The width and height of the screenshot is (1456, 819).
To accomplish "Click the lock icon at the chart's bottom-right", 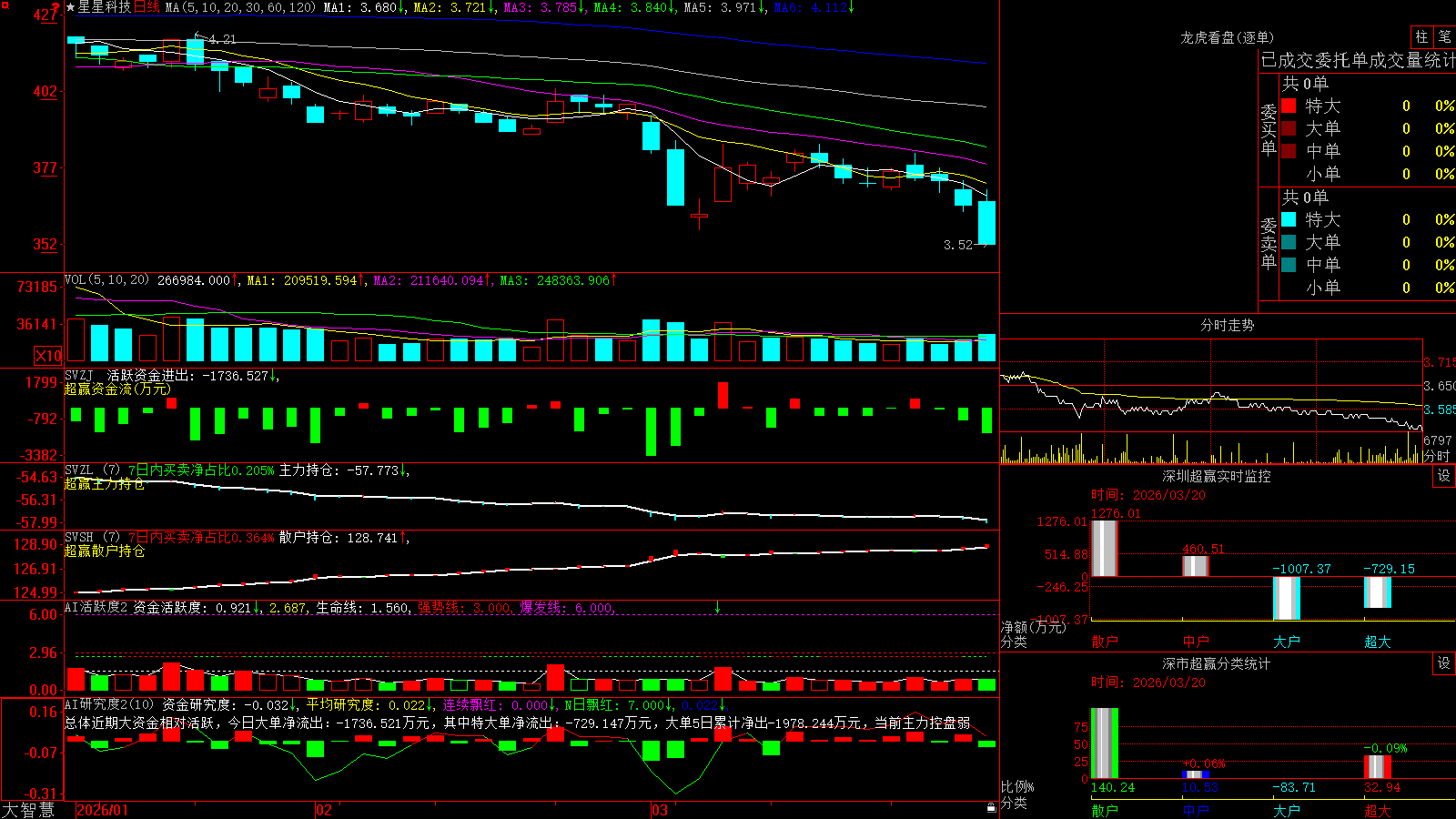I will click(x=991, y=807).
